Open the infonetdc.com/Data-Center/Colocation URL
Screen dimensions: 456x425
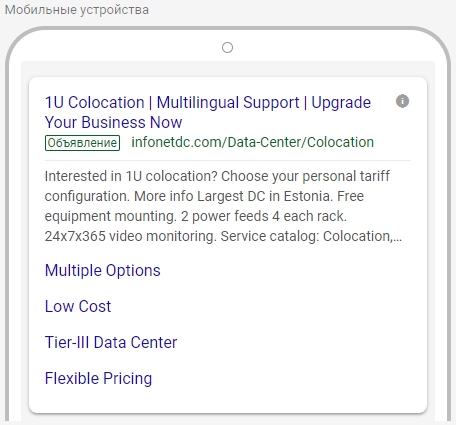click(x=253, y=142)
